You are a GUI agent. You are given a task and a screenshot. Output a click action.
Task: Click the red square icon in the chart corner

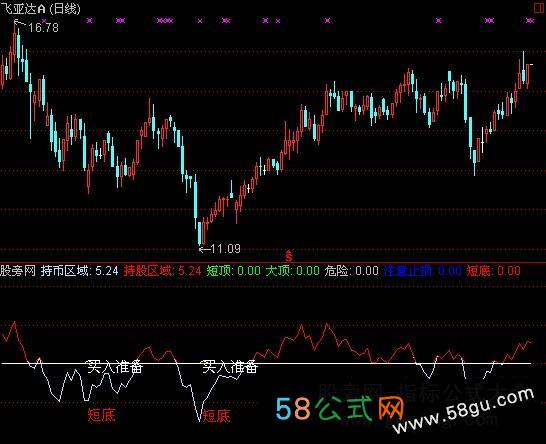coord(540,8)
